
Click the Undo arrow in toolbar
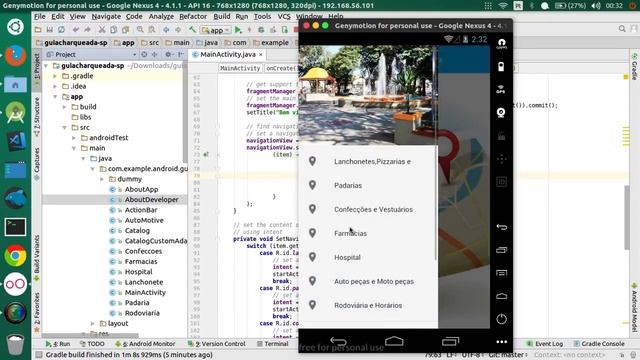point(76,30)
